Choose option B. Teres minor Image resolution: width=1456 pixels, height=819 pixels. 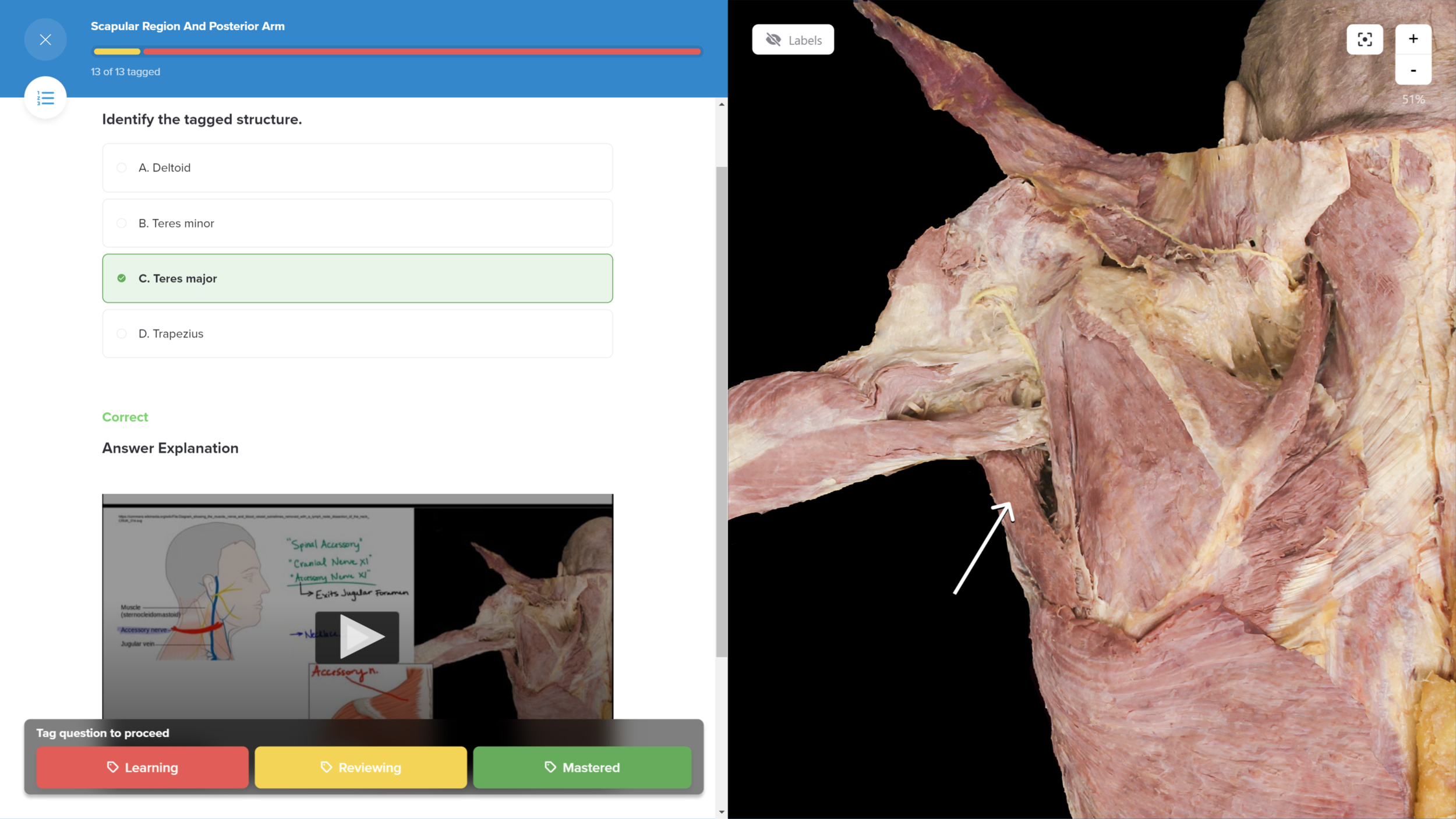pos(357,223)
